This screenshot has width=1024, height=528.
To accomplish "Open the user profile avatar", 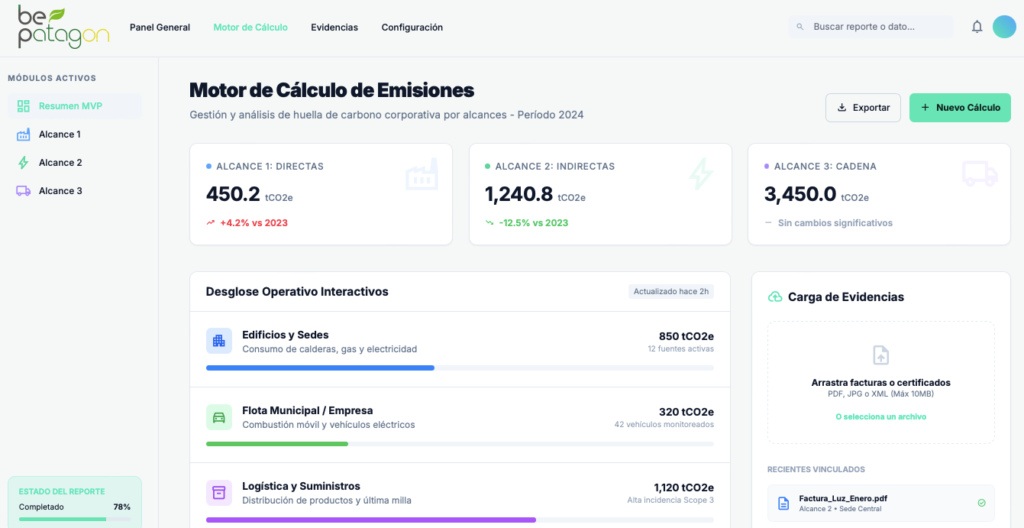I will (1004, 27).
